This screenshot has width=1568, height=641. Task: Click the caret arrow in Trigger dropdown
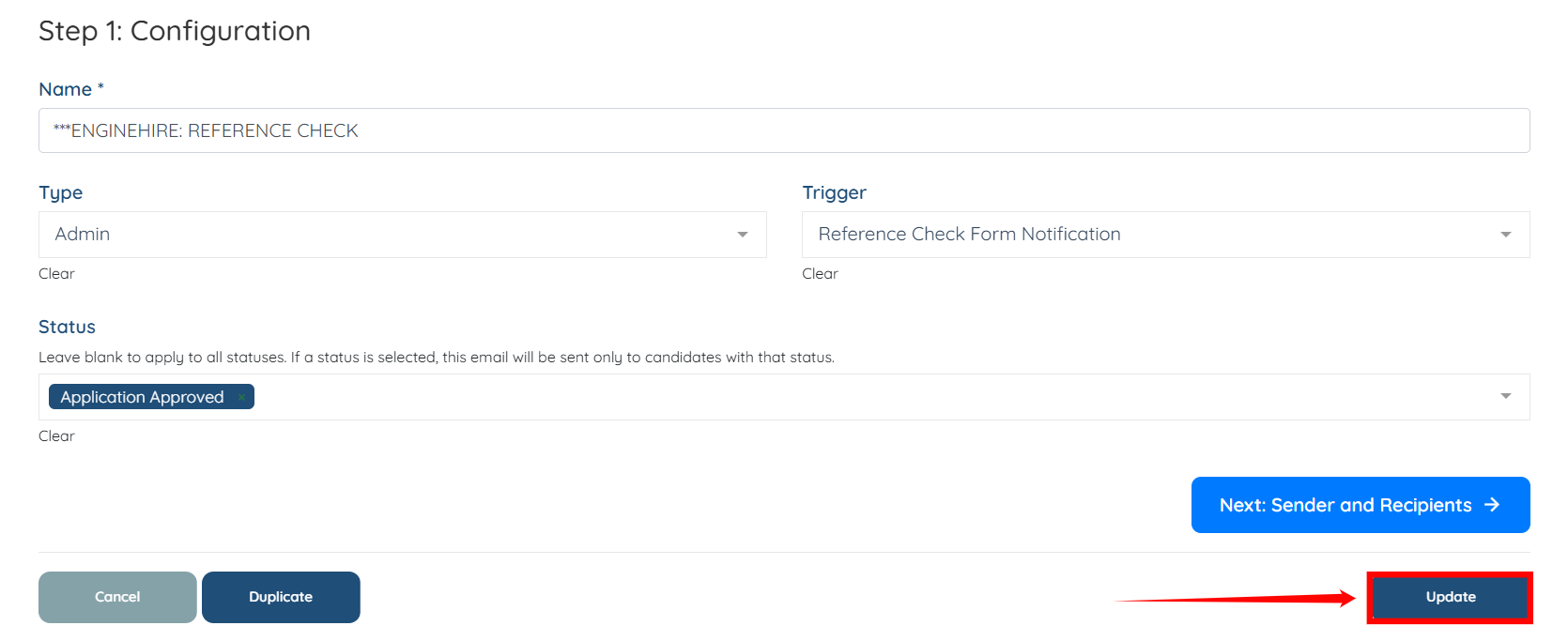click(1505, 235)
